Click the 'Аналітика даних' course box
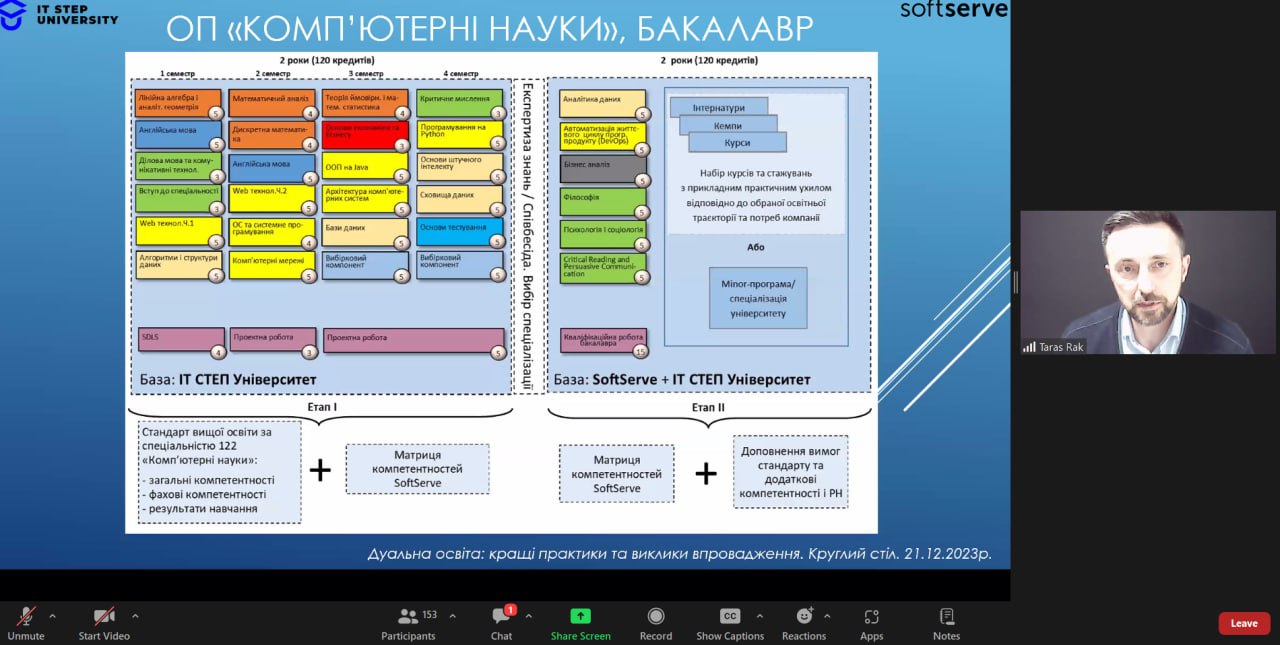Screen dimensions: 1280x645 point(604,104)
